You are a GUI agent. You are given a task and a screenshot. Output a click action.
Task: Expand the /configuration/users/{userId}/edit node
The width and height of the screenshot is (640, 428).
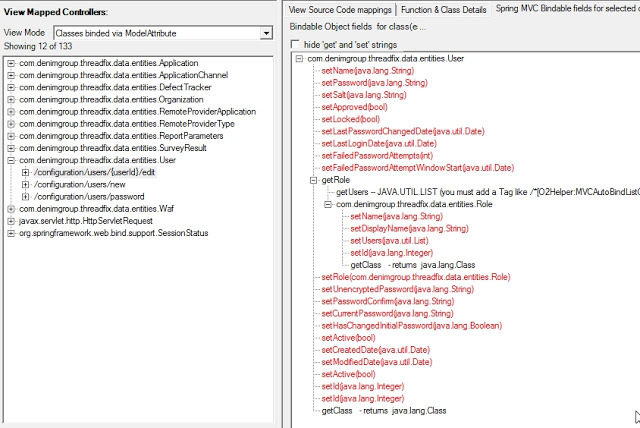[x=25, y=172]
